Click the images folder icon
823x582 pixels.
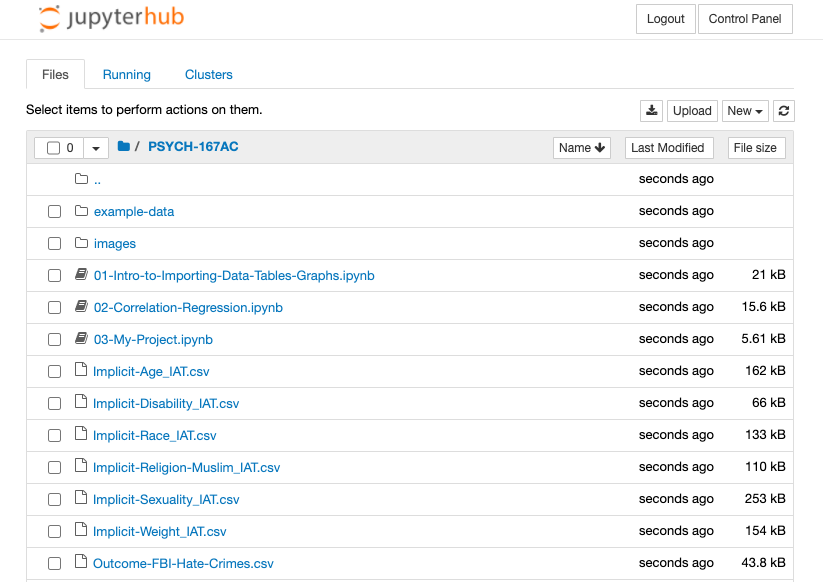pyautogui.click(x=82, y=243)
